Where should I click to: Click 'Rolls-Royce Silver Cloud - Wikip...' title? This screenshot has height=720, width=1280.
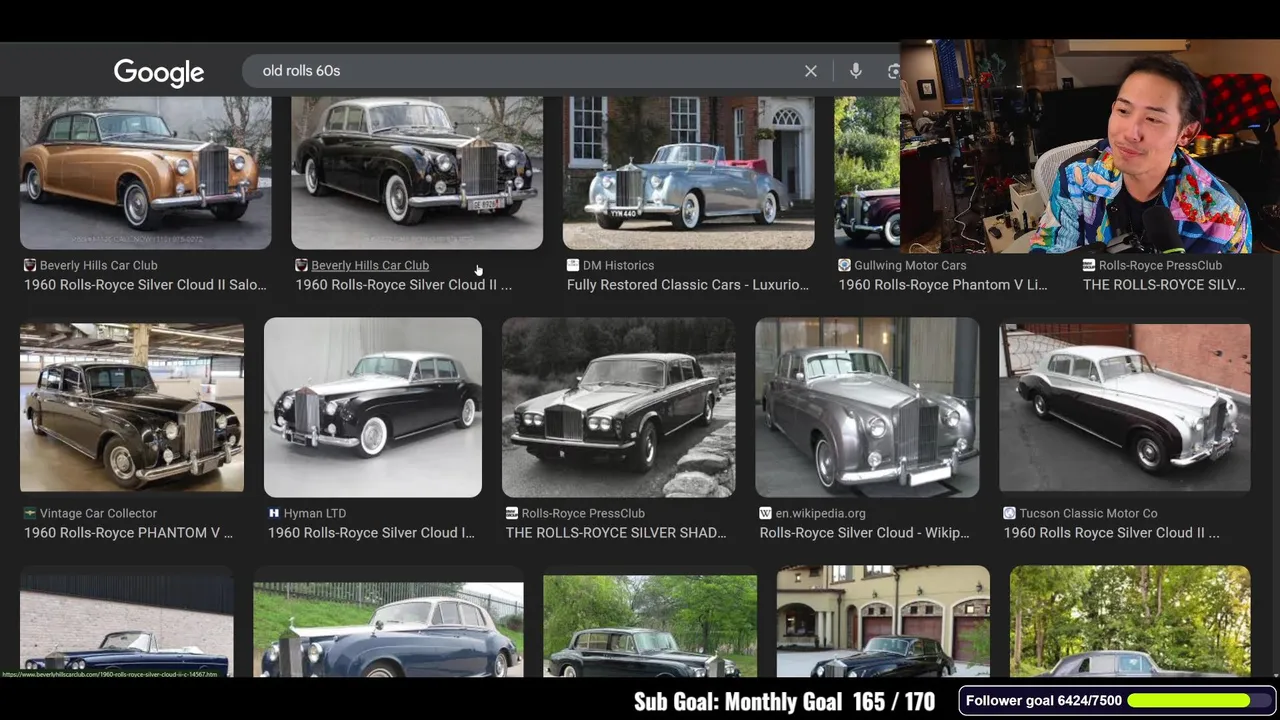864,533
